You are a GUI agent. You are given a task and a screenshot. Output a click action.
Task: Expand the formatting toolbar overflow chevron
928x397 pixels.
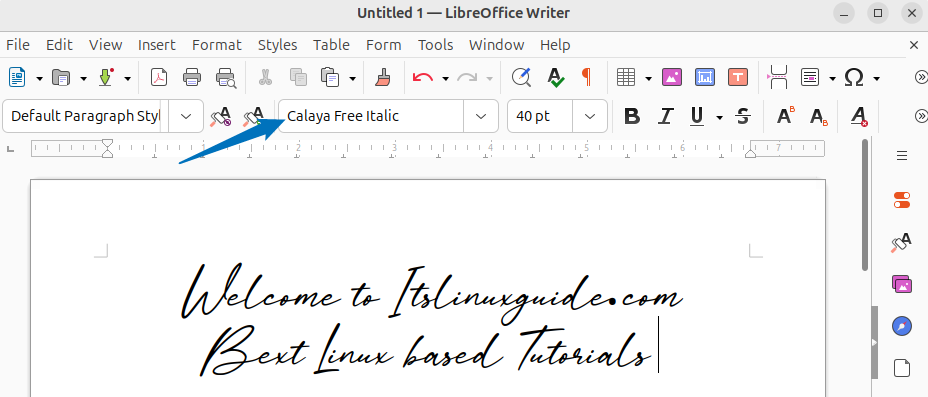[921, 116]
